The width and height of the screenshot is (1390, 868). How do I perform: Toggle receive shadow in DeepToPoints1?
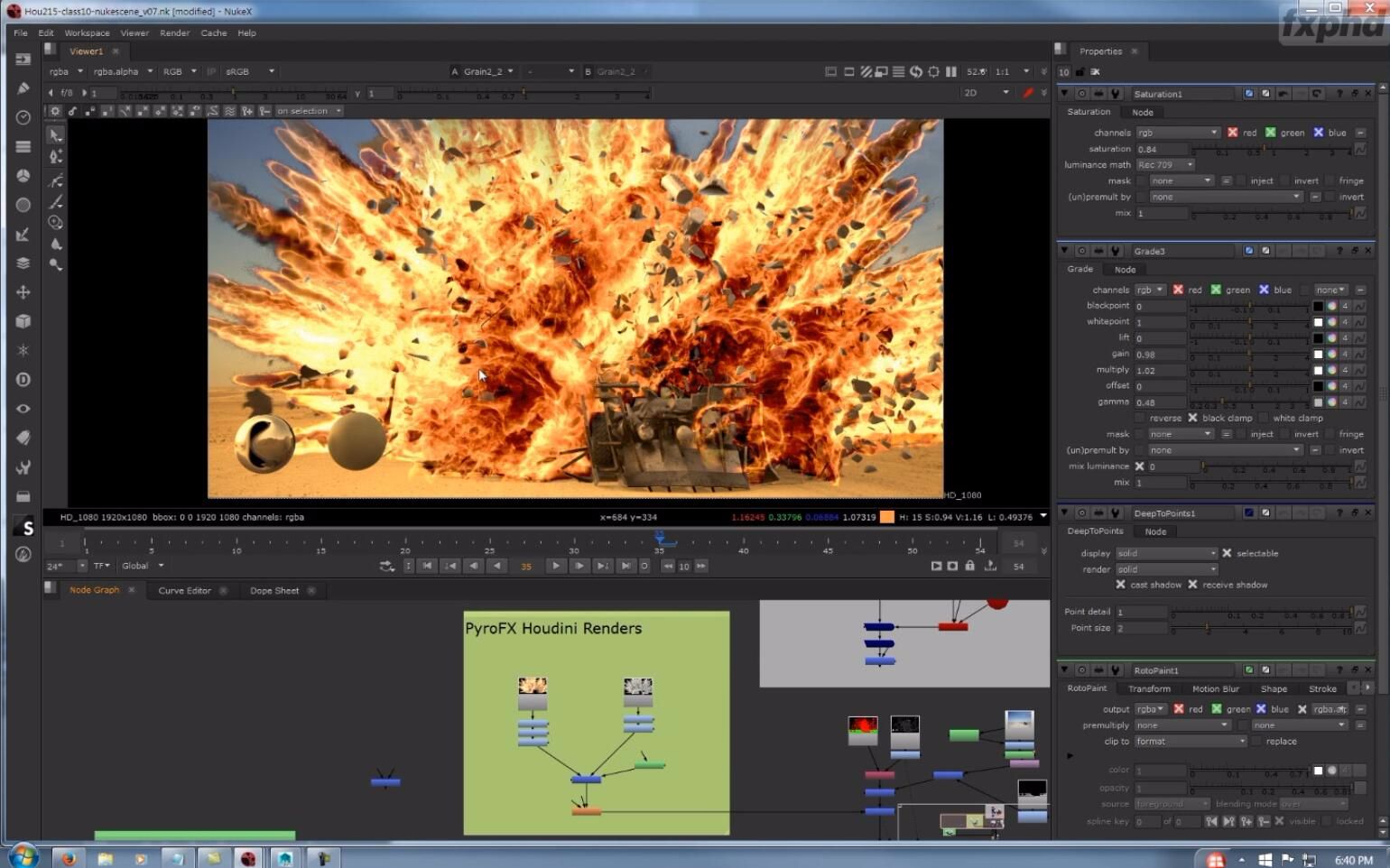[1192, 585]
